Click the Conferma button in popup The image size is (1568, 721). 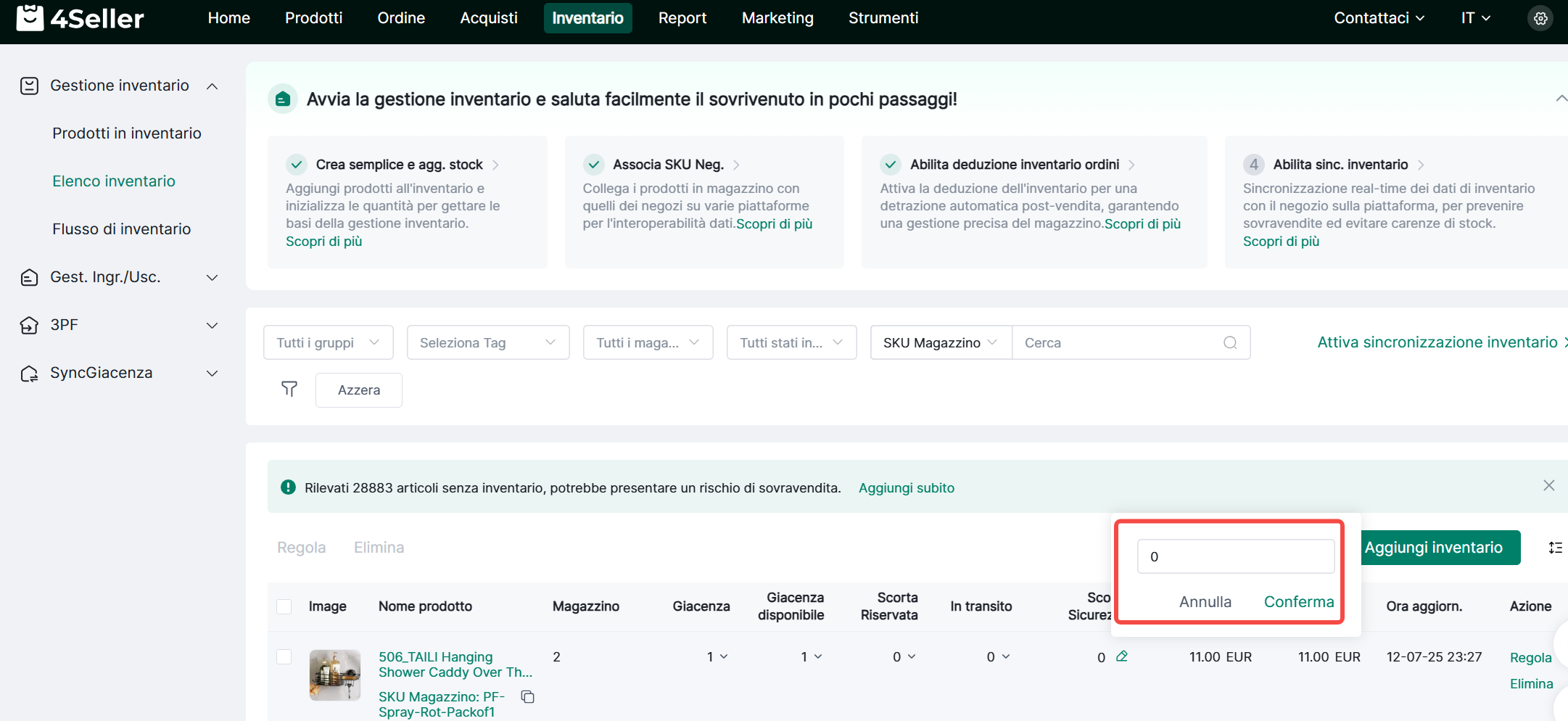(1298, 601)
